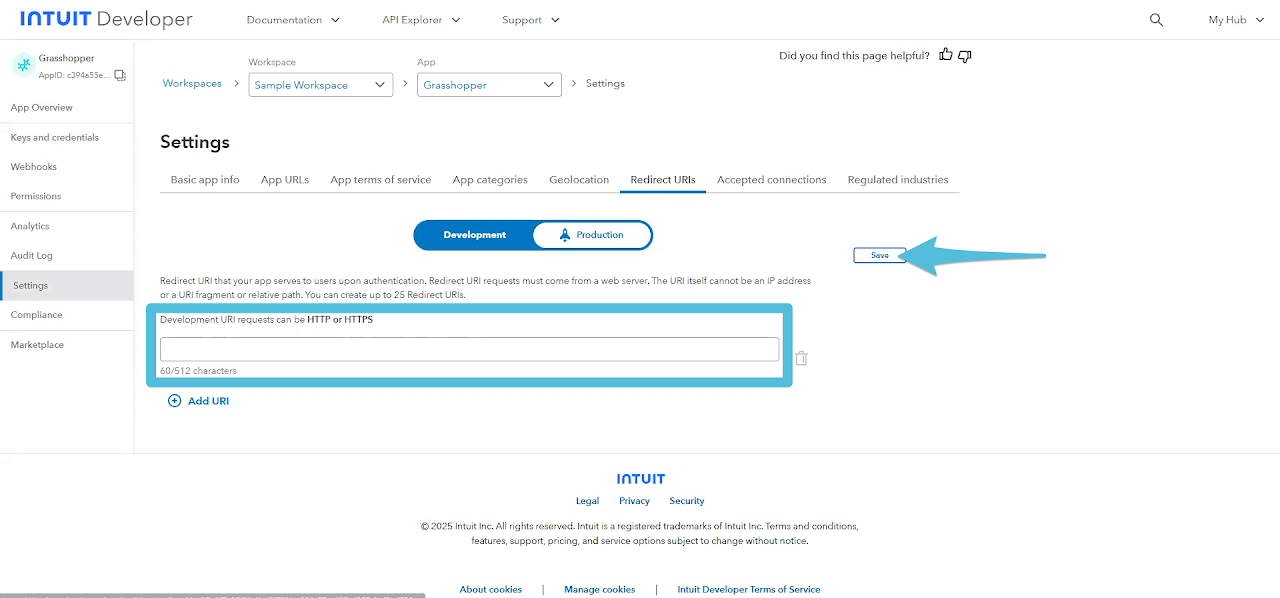Open the Grasshopper app dropdown
The image size is (1280, 598).
tap(489, 85)
